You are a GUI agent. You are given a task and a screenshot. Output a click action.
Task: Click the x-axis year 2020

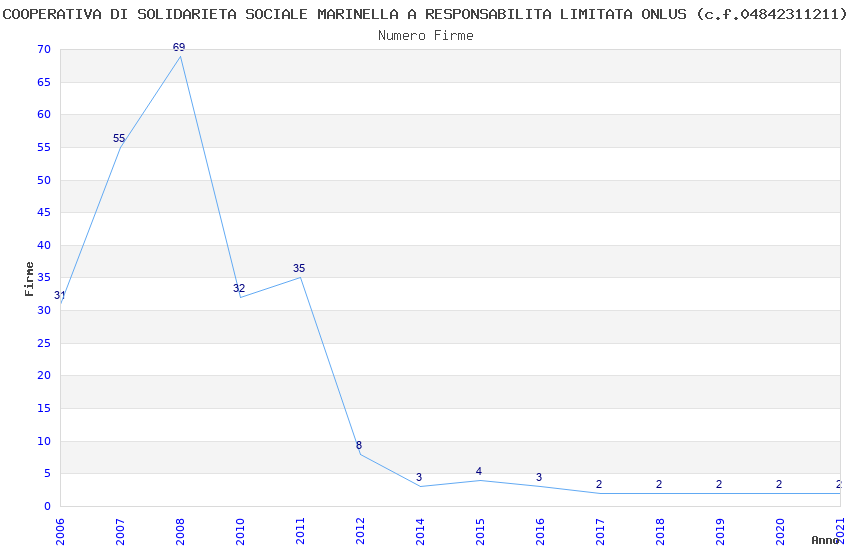tap(780, 531)
